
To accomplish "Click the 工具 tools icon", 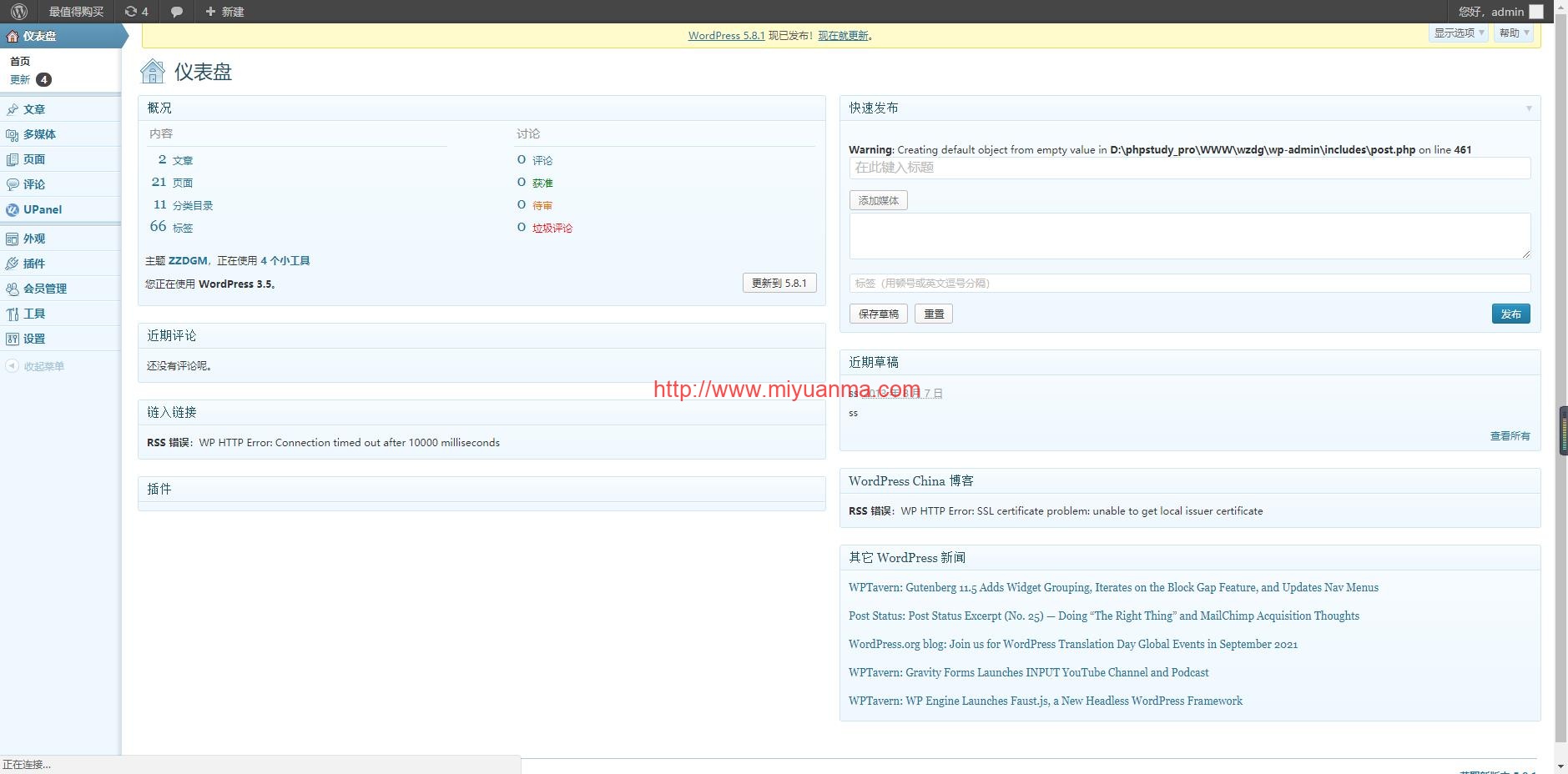I will coord(13,314).
